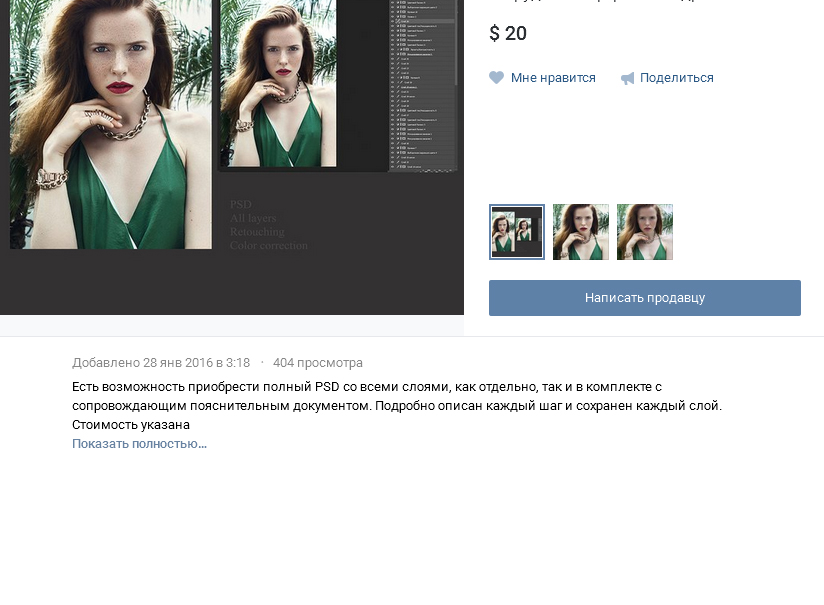
Task: Click the 404 просмотра view count
Action: [x=318, y=363]
